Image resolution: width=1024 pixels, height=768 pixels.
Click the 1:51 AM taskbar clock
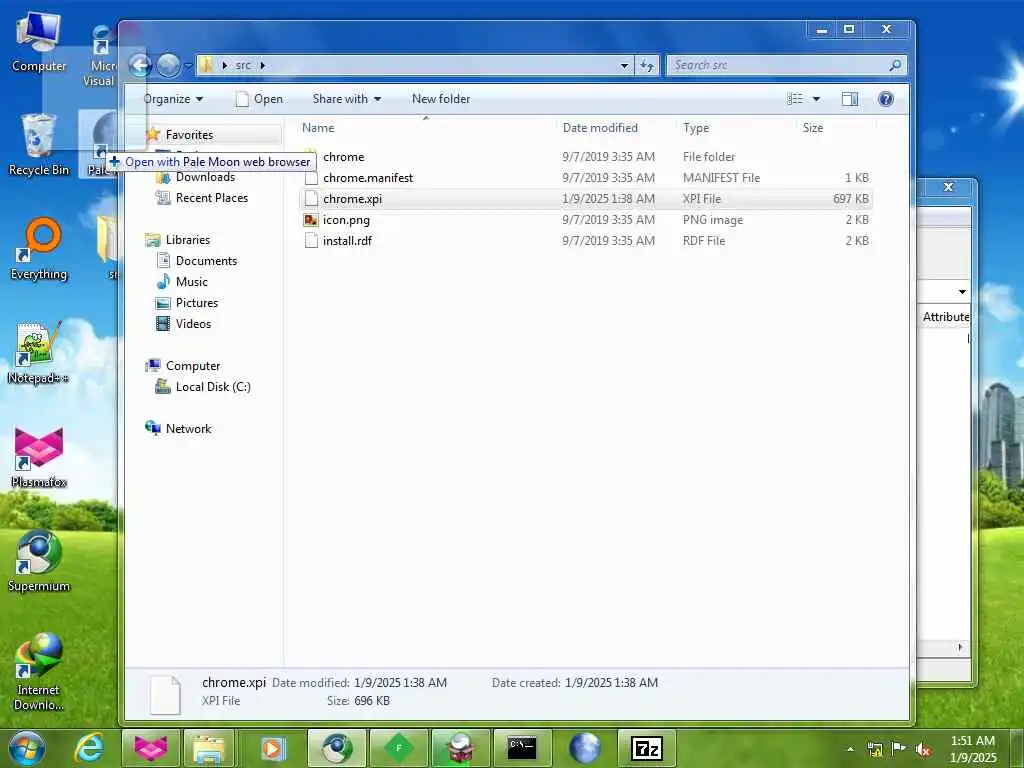pos(973,749)
